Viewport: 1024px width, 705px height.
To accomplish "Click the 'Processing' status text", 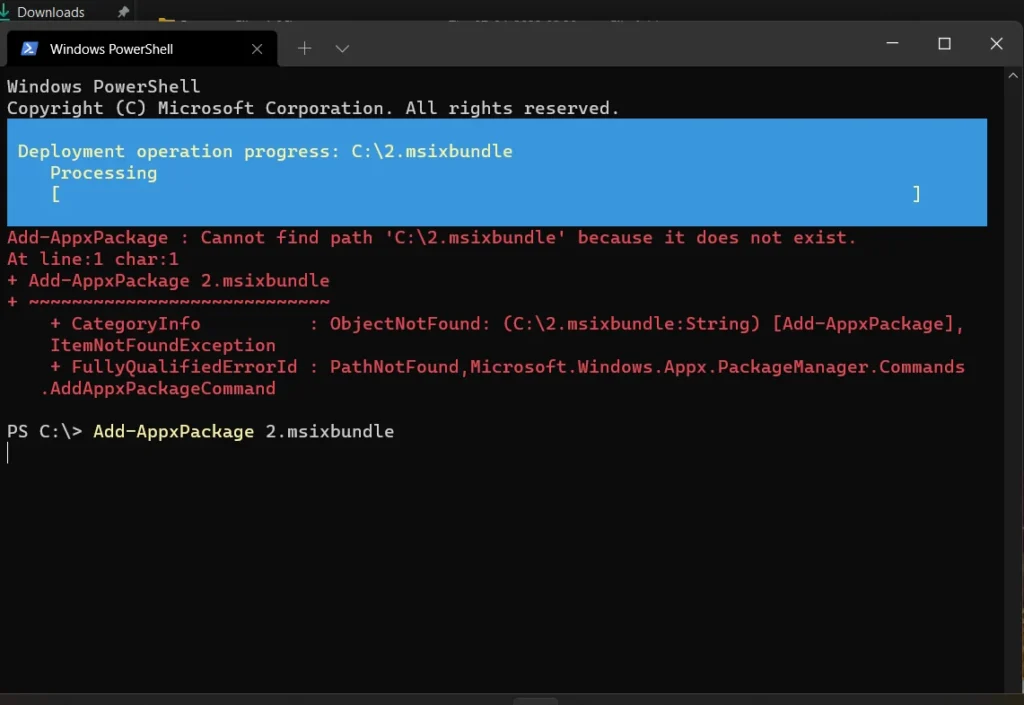I will pyautogui.click(x=104, y=173).
